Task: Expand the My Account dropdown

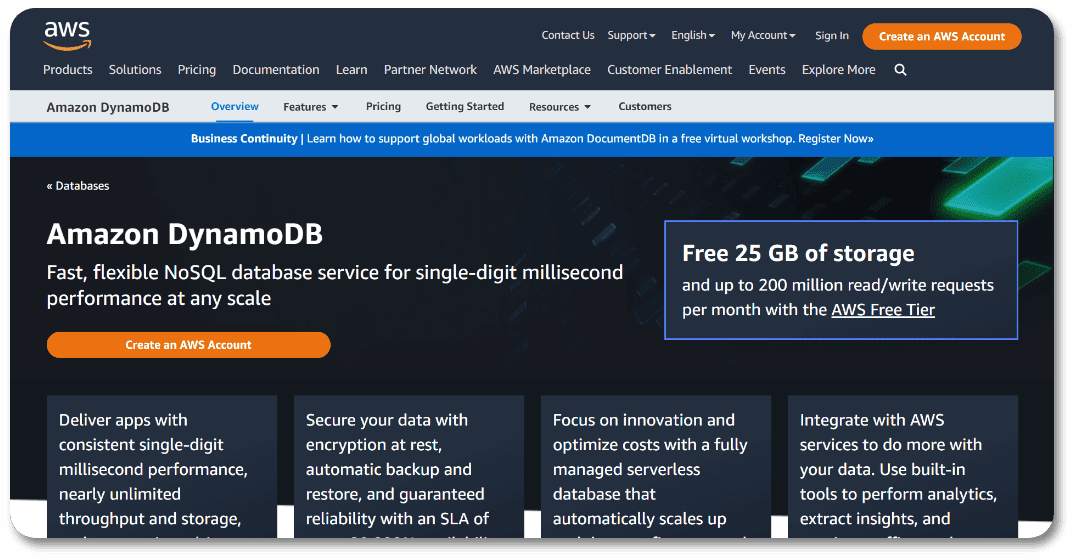Action: point(763,36)
